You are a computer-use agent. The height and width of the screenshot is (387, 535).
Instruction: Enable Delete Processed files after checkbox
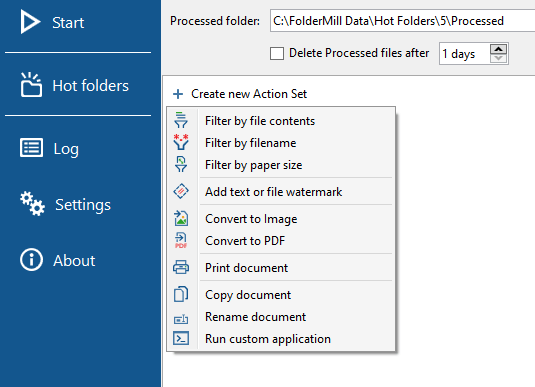277,53
